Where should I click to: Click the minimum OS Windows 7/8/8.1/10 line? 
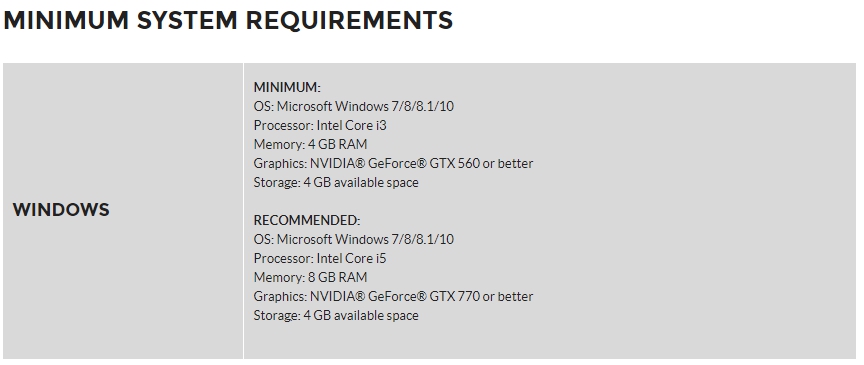pyautogui.click(x=354, y=106)
